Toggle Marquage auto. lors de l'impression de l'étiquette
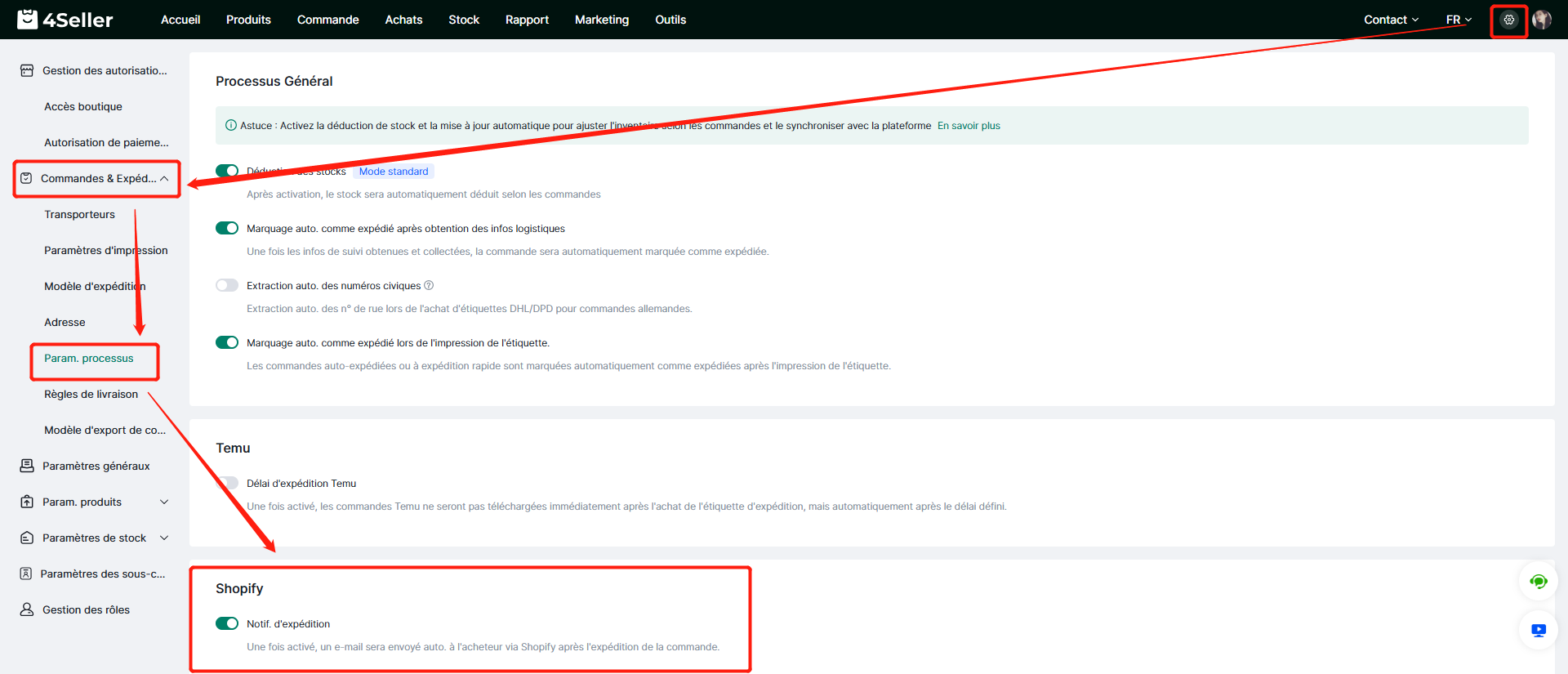Image resolution: width=1568 pixels, height=674 pixels. click(227, 342)
